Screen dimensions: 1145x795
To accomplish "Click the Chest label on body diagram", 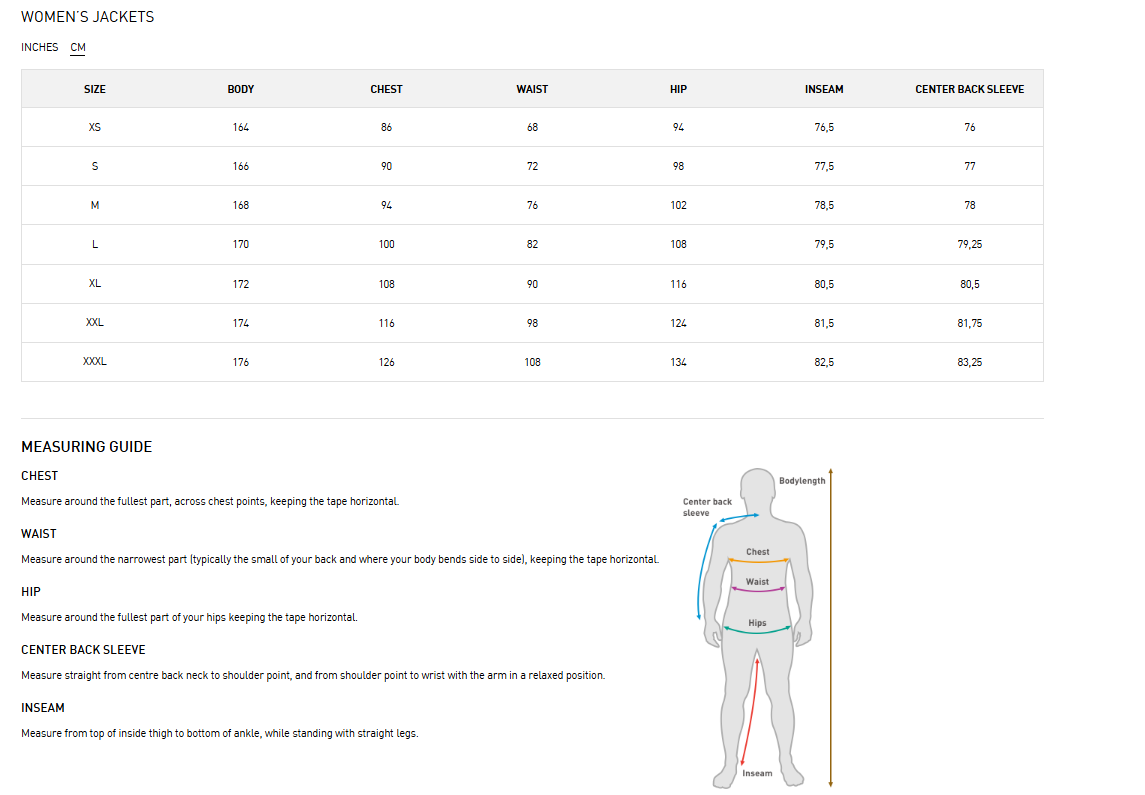I will click(x=757, y=552).
